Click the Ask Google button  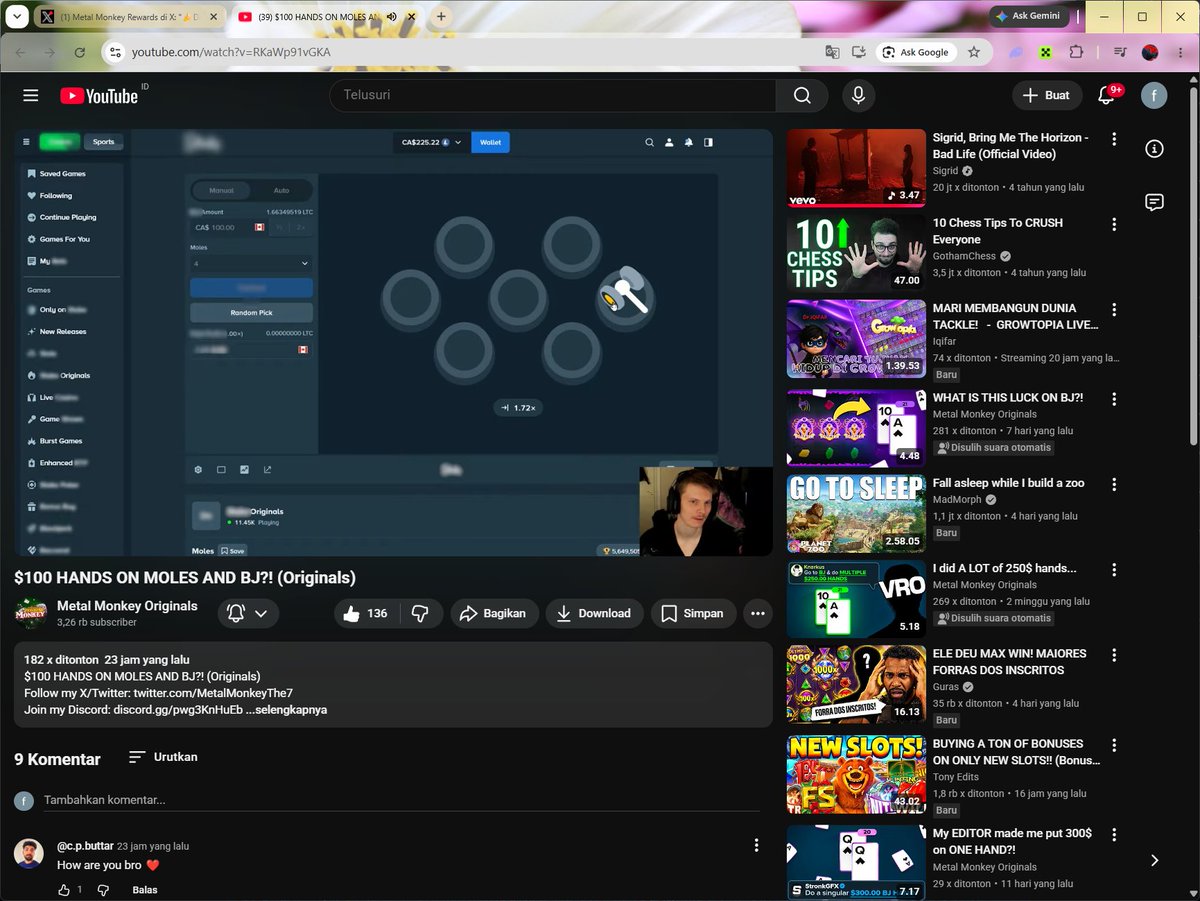(914, 52)
